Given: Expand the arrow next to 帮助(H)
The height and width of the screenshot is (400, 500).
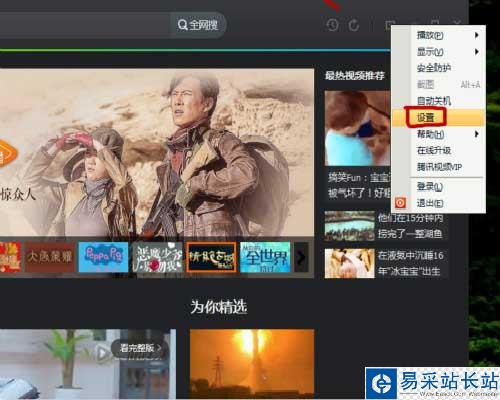Looking at the screenshot, I should 477,134.
